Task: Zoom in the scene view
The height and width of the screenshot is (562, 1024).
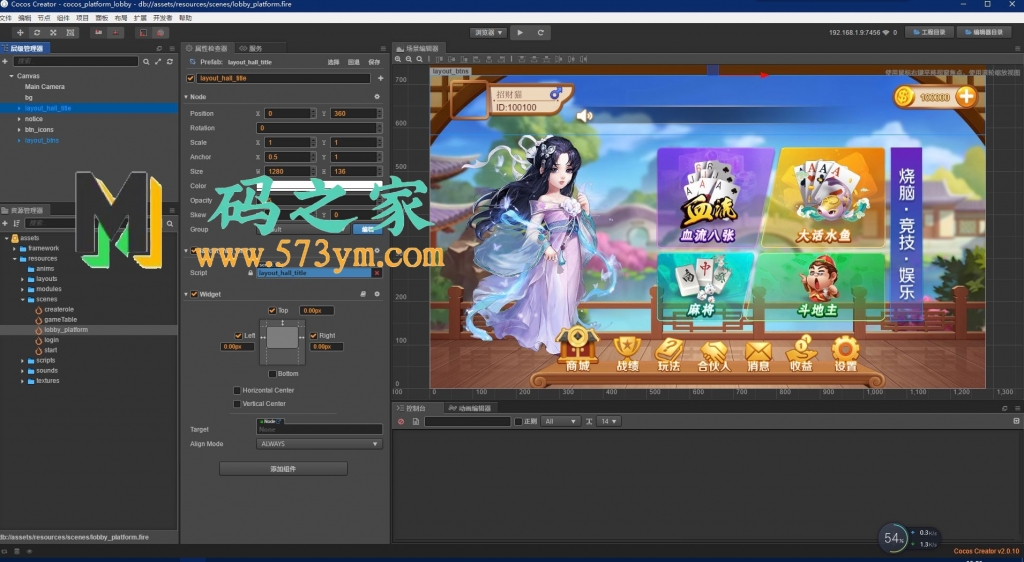Action: 398,59
